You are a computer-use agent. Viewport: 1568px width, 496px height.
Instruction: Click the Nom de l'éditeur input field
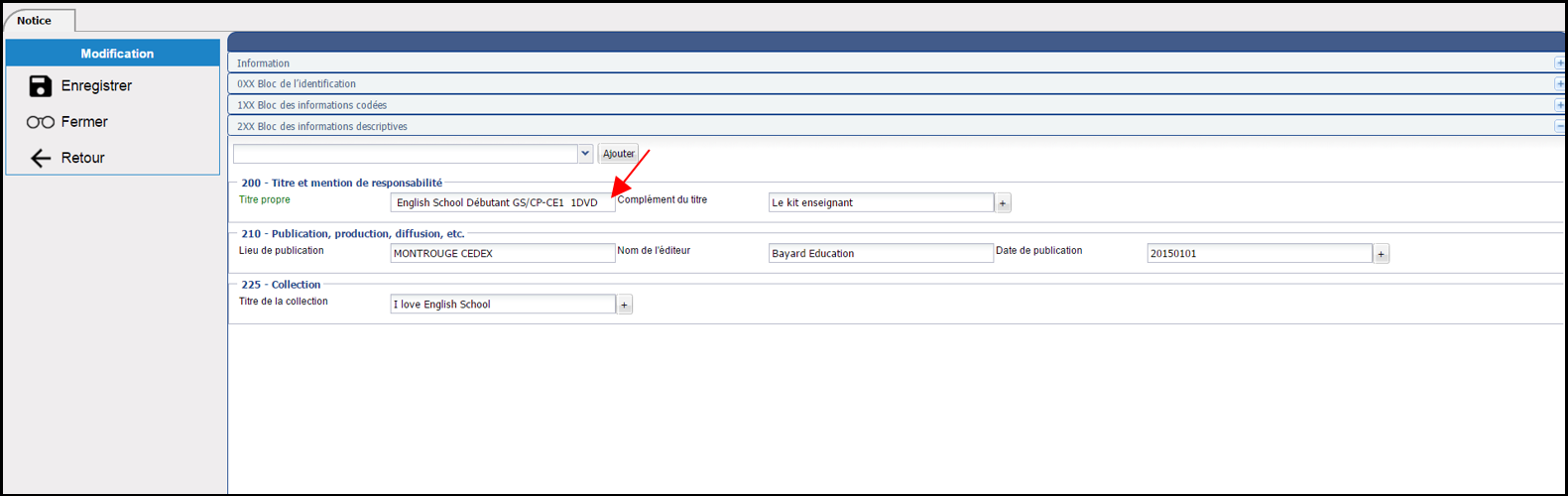pyautogui.click(x=881, y=253)
